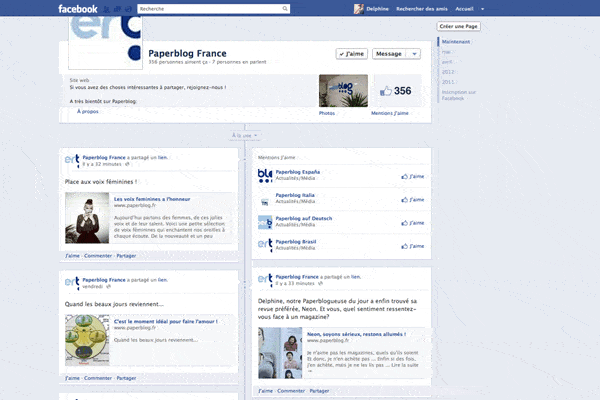Open the 'lien' link in the 32 minutes post header

pyautogui.click(x=163, y=157)
